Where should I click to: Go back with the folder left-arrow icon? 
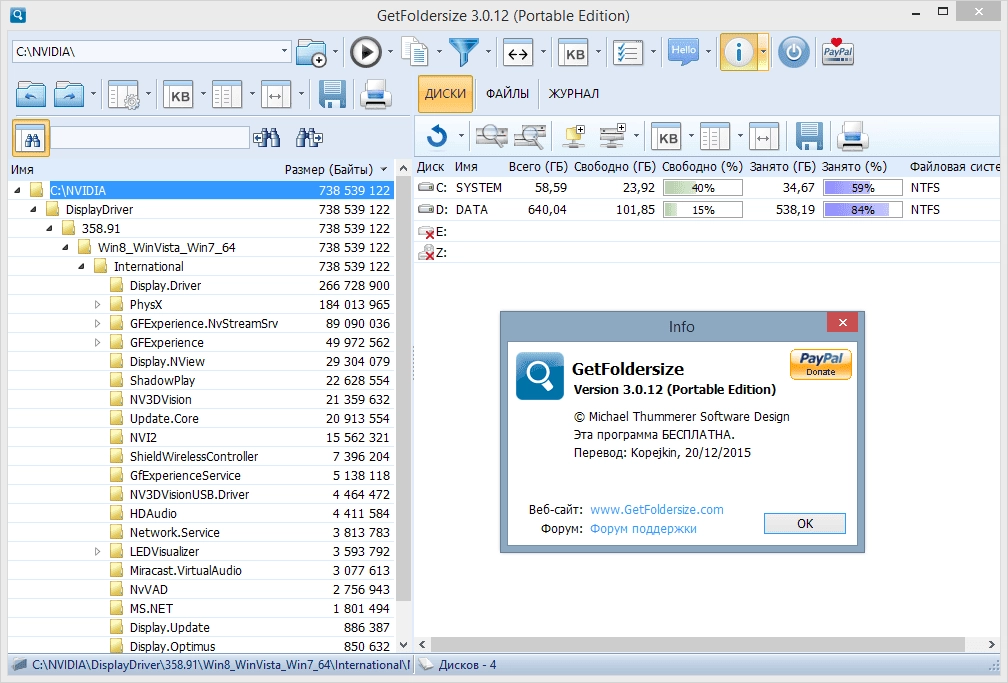pyautogui.click(x=30, y=95)
